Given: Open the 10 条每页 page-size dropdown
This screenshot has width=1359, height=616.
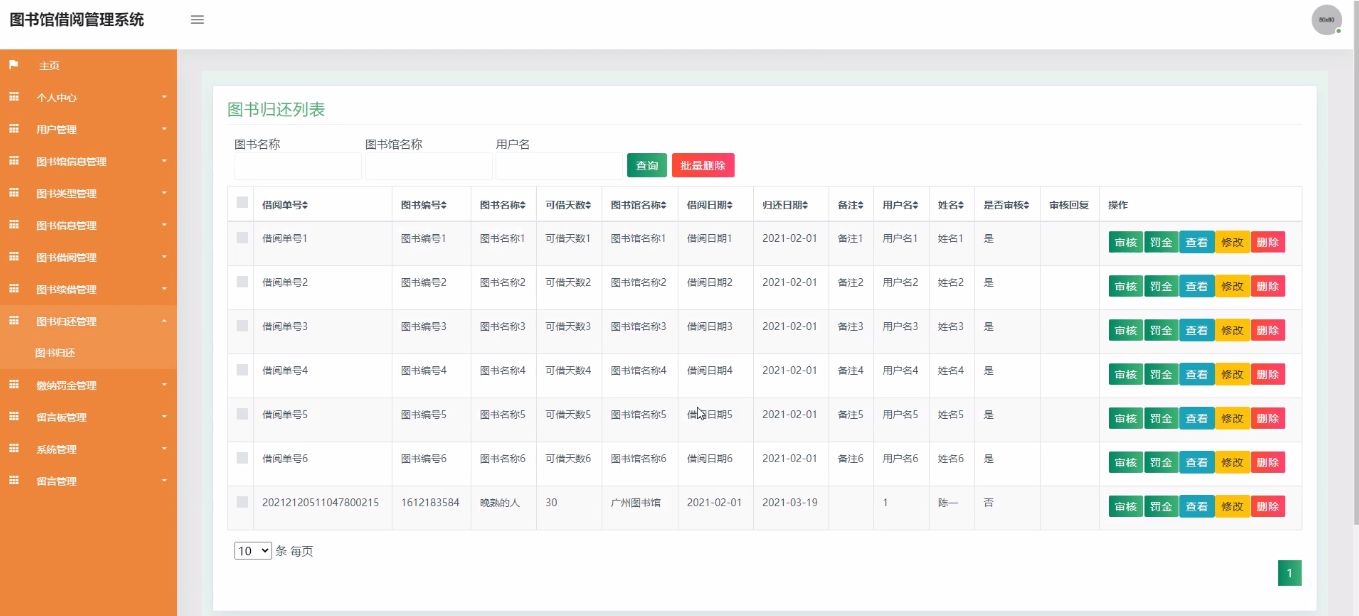Looking at the screenshot, I should tap(253, 550).
